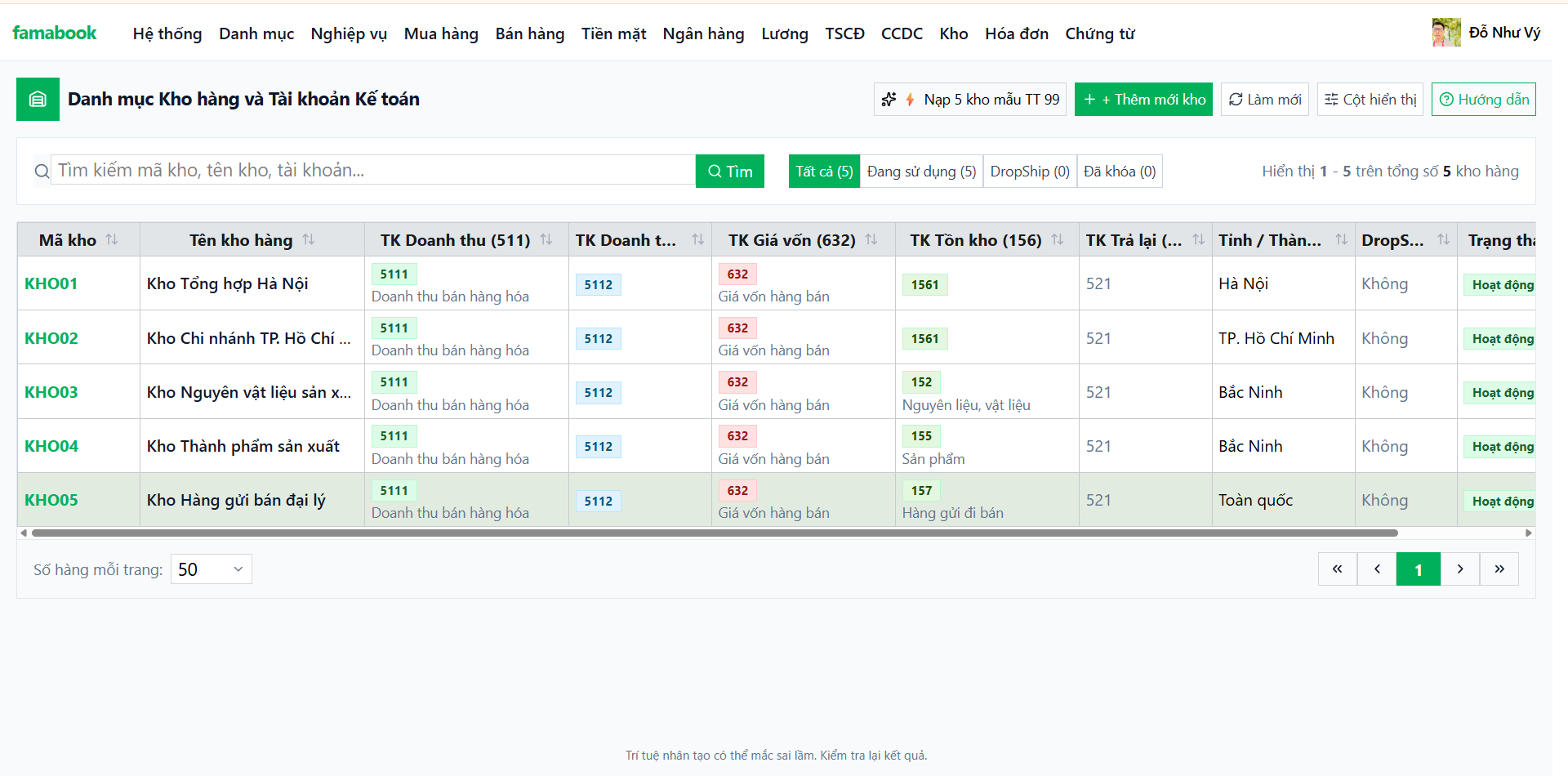1568x776 pixels.
Task: Sort by Mã kho column icon
Action: pyautogui.click(x=112, y=239)
